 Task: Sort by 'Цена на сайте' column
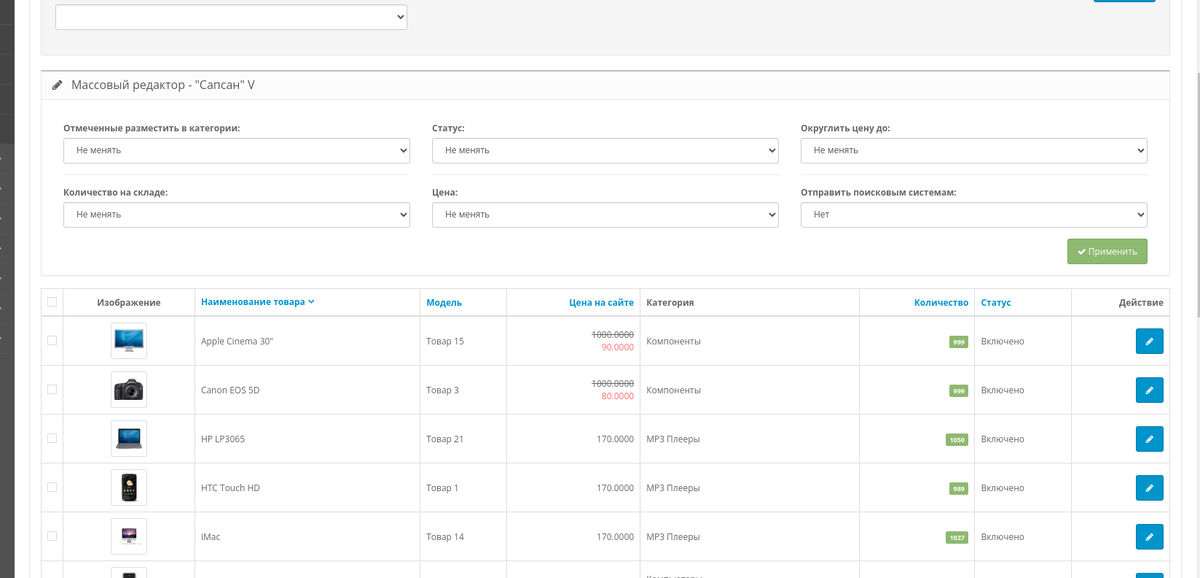(601, 302)
